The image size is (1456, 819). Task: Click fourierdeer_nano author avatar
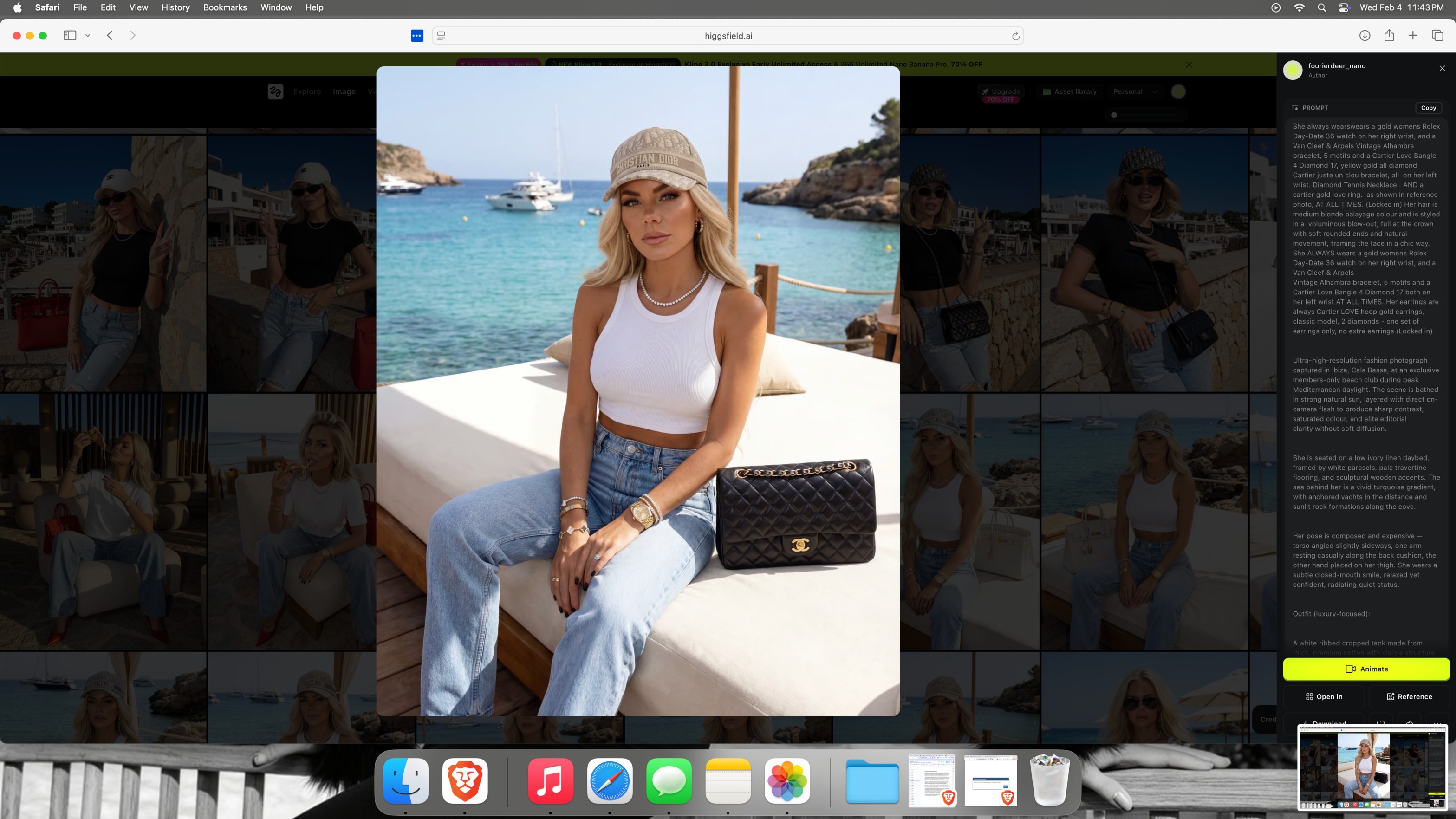point(1293,70)
